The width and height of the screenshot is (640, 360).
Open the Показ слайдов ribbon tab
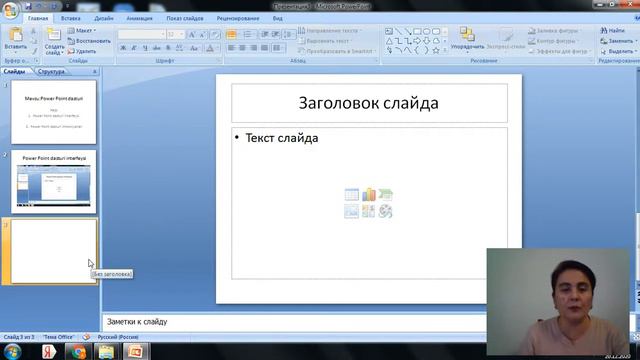click(185, 18)
